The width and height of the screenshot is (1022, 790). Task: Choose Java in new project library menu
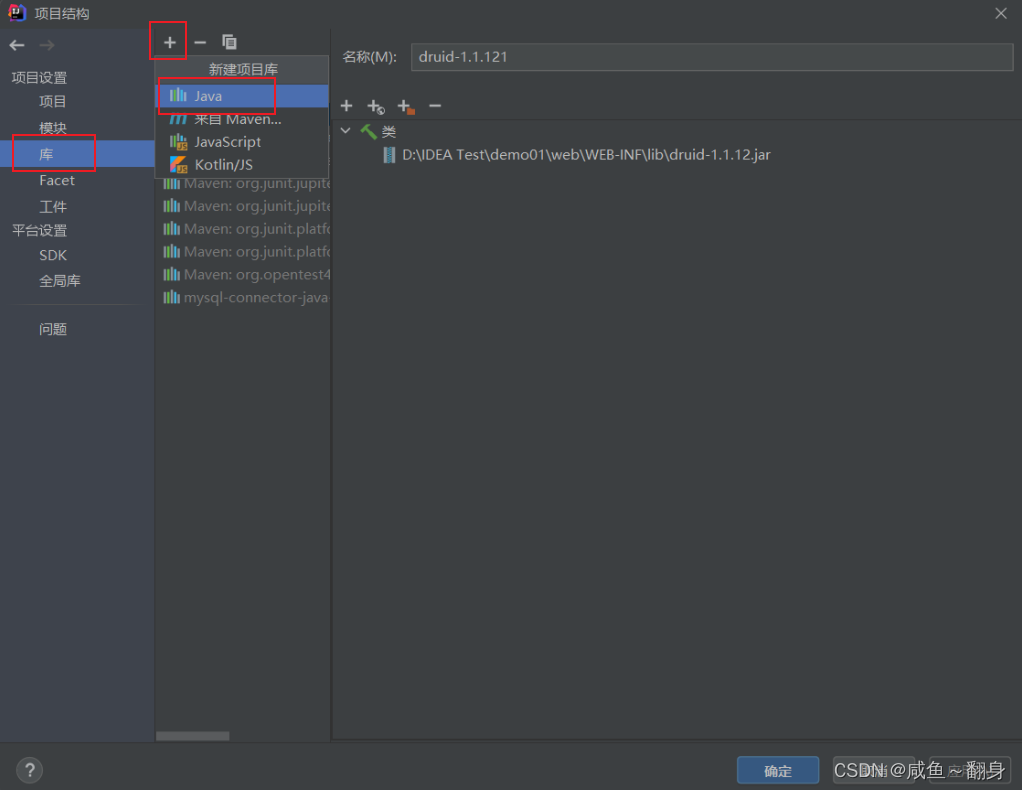(x=242, y=96)
